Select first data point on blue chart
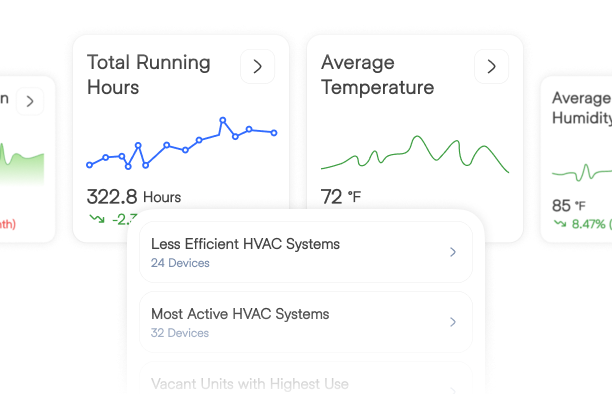The image size is (612, 394). [89, 165]
